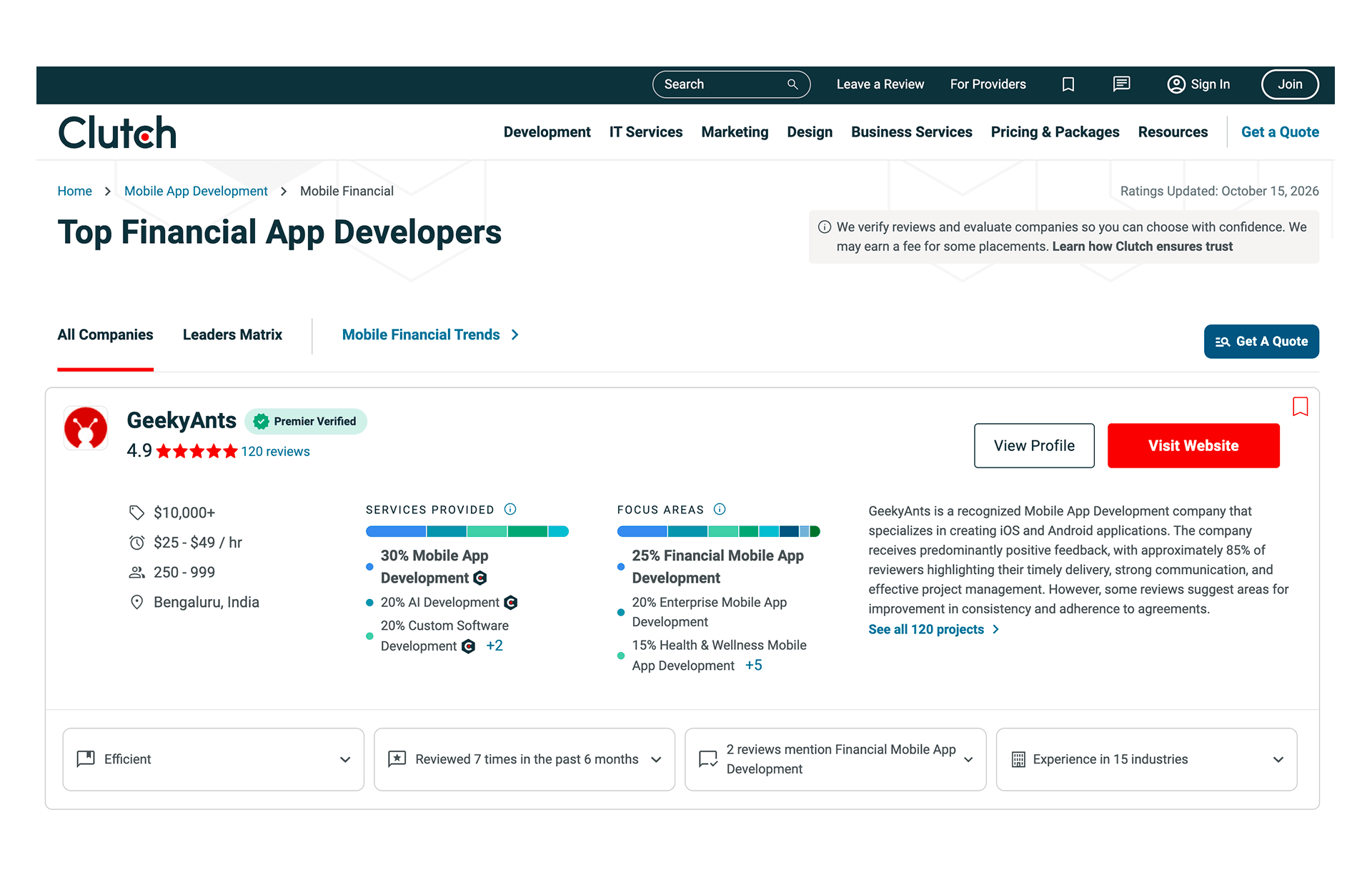The height and width of the screenshot is (885, 1372).
Task: Click the five-star rating of GeekyAnts
Action: coord(197,451)
